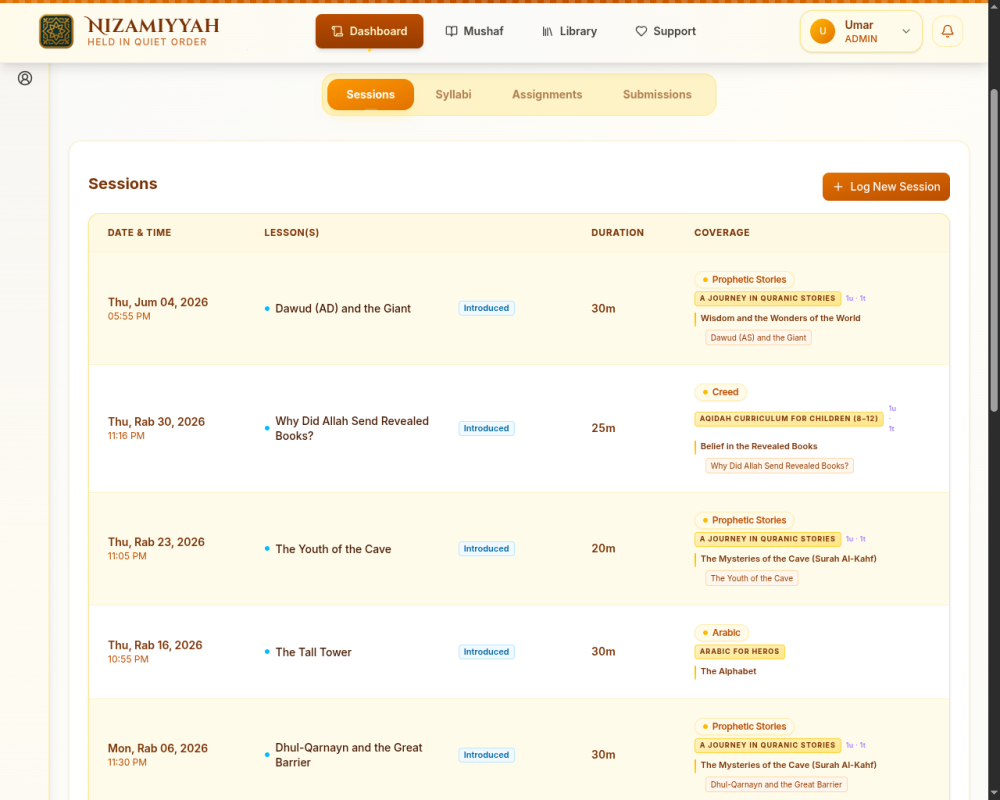Go to the Submissions tab
This screenshot has width=1000, height=800.
657,94
